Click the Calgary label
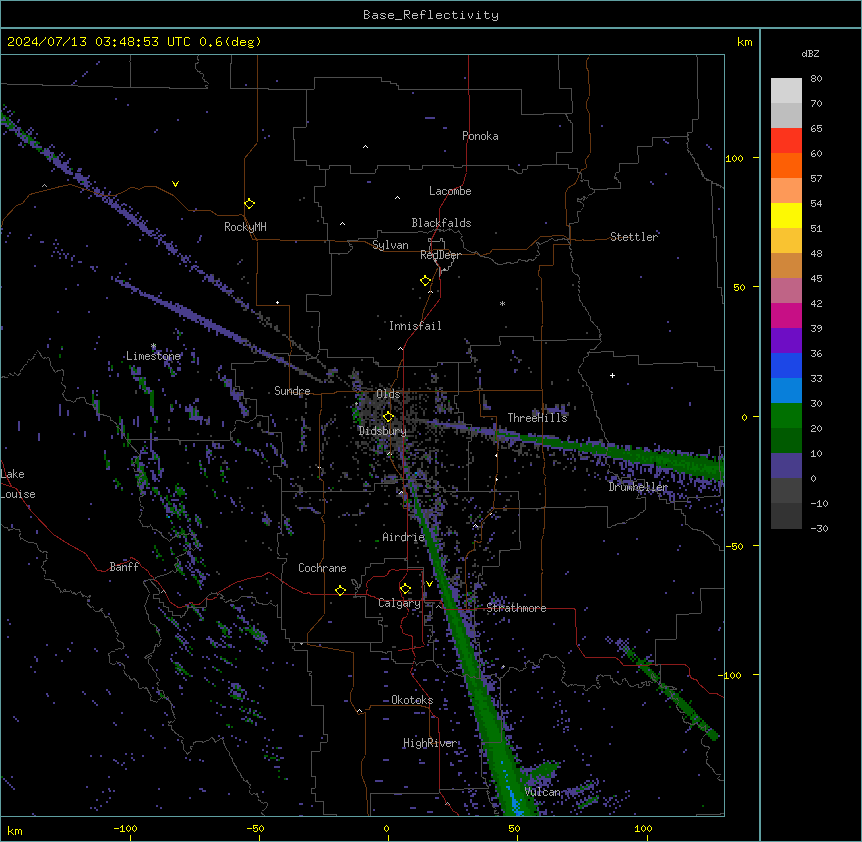This screenshot has height=842, width=862. [399, 603]
